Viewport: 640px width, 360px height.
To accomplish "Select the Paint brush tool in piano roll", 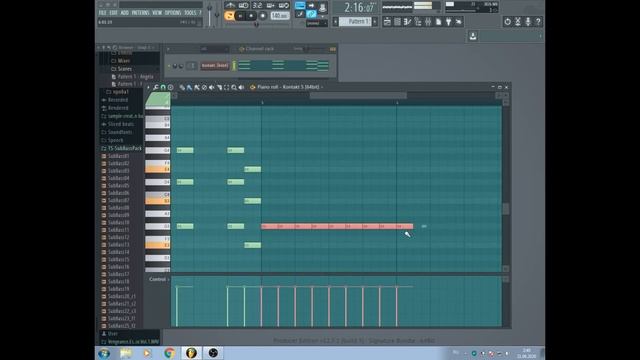I will pos(189,87).
